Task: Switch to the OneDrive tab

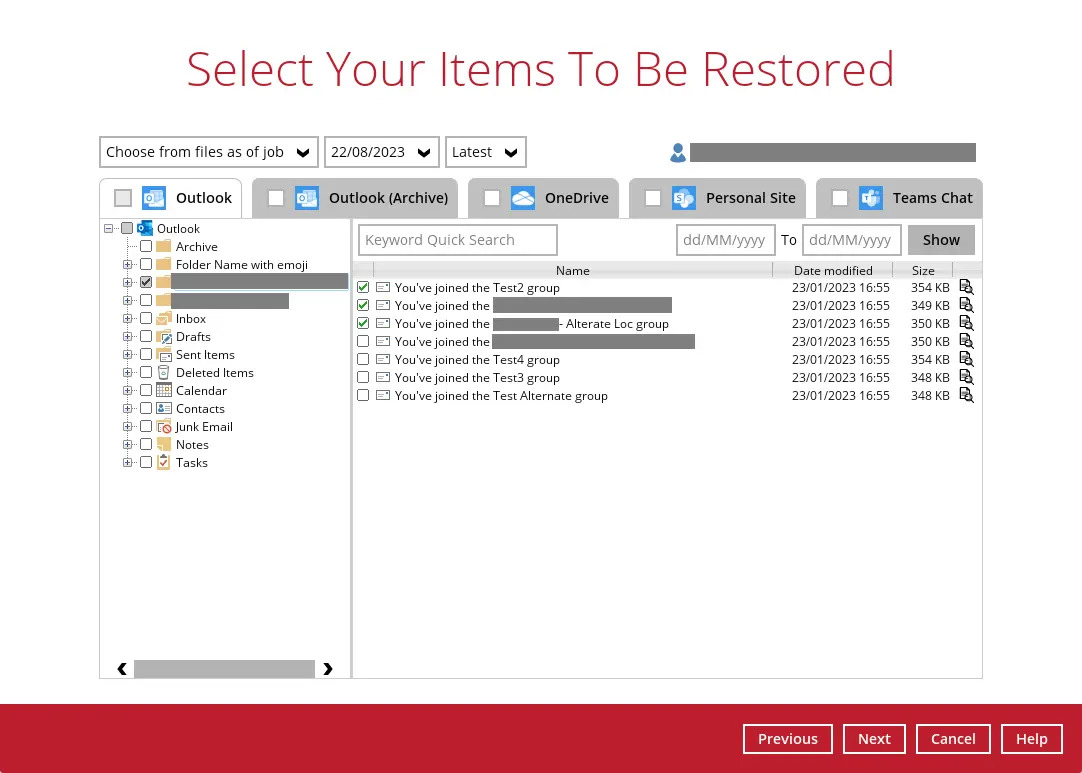Action: (x=544, y=198)
